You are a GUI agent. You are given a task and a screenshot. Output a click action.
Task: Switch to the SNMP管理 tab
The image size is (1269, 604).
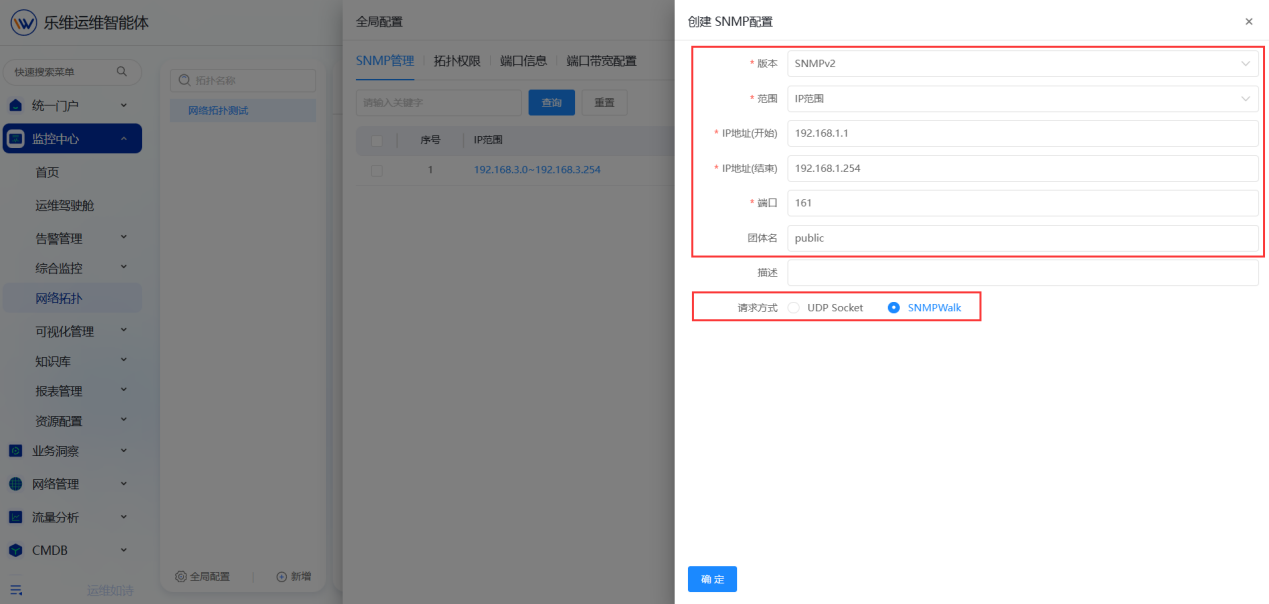385,61
